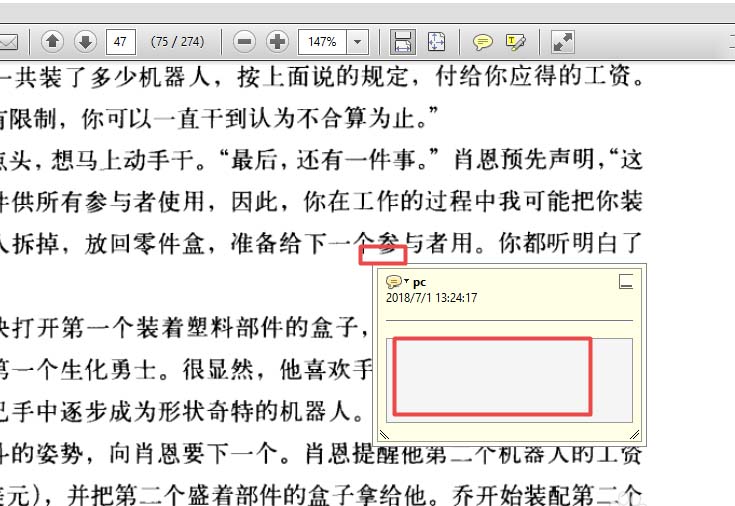Click the red-outlined annotation marker in text
735x506 pixels.
383,254
